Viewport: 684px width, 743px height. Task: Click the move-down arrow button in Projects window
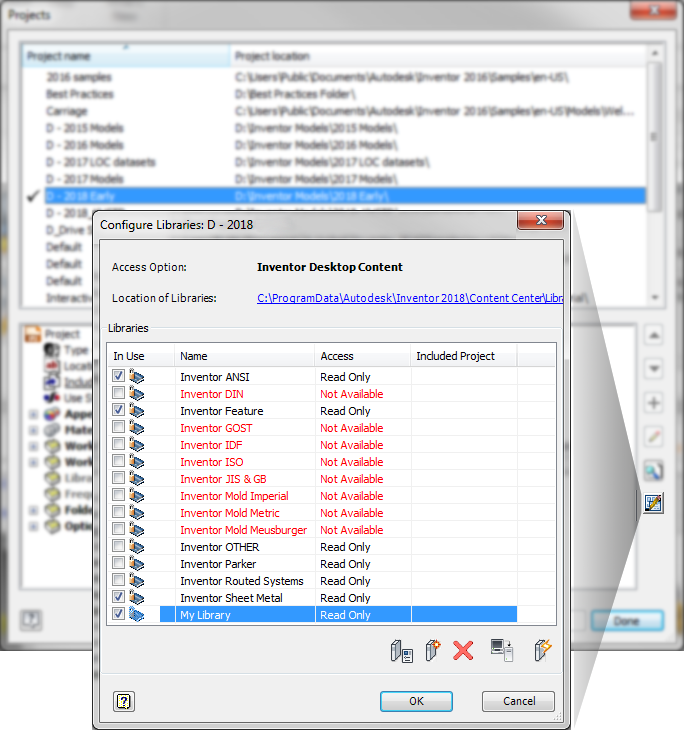click(654, 369)
